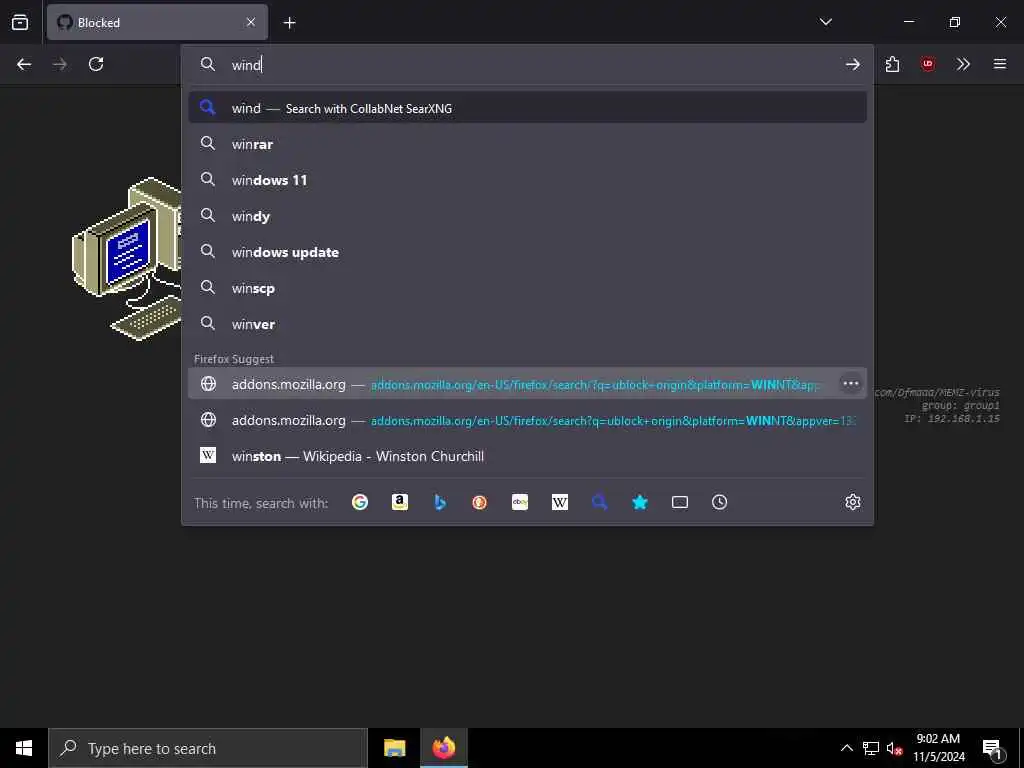
Task: Search this time with Google
Action: coord(360,502)
